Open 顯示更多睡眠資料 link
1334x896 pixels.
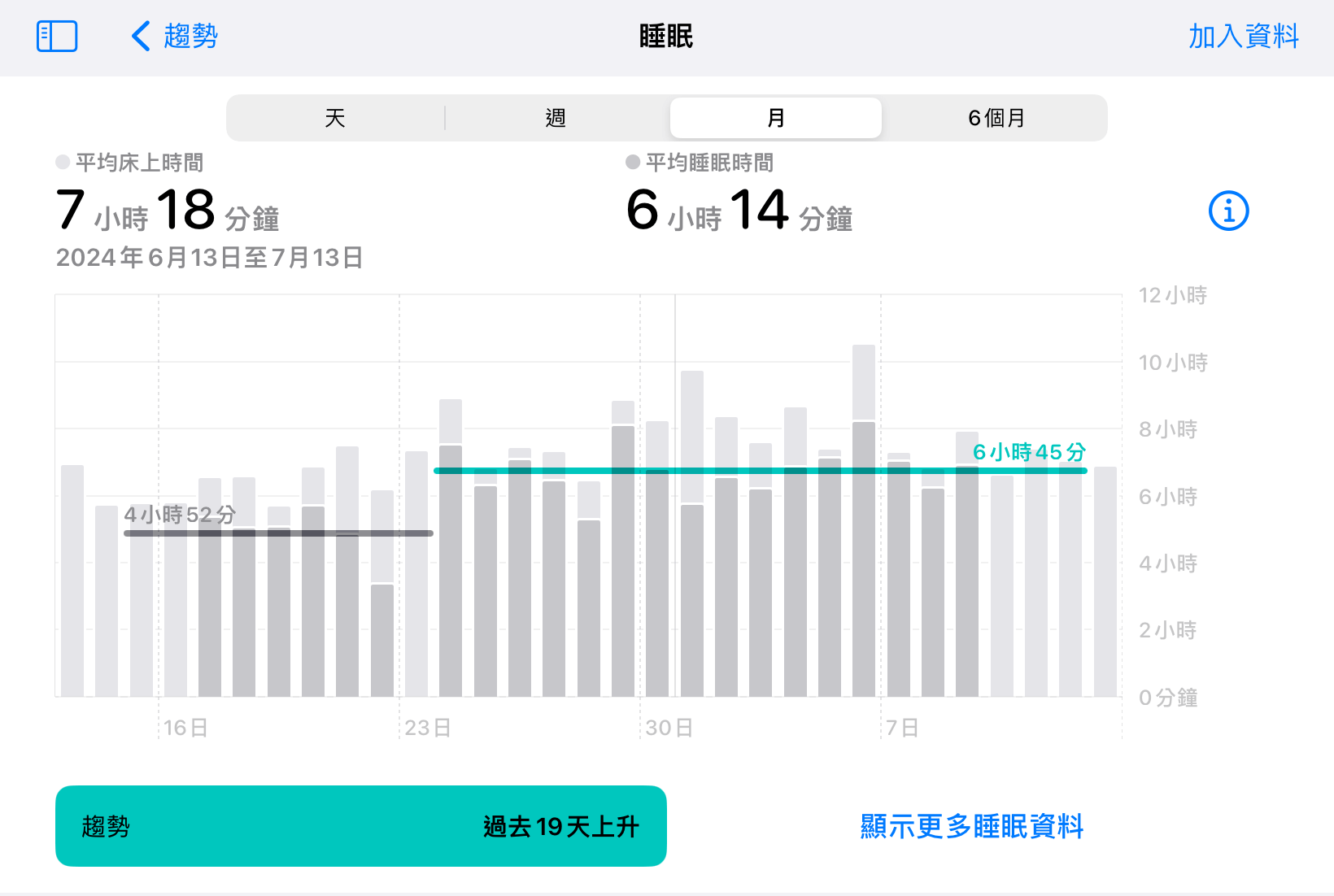pyautogui.click(x=972, y=826)
